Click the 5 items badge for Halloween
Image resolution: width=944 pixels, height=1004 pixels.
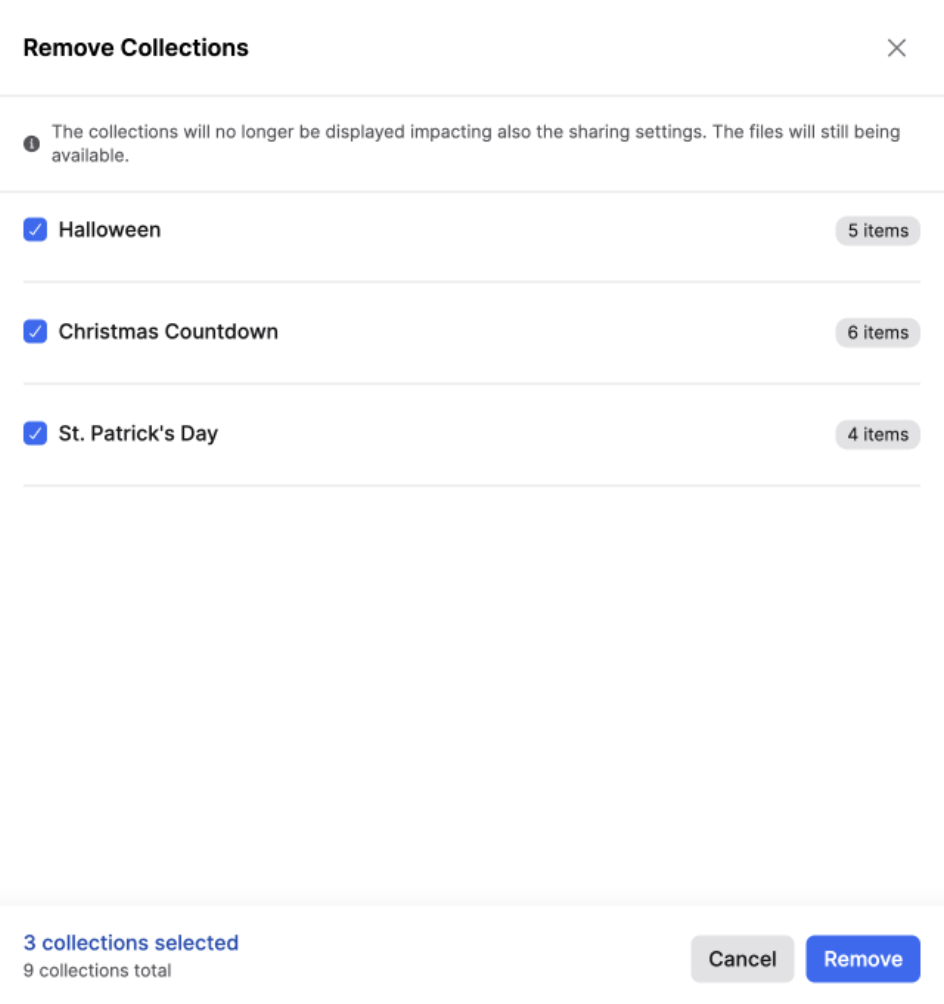point(876,230)
